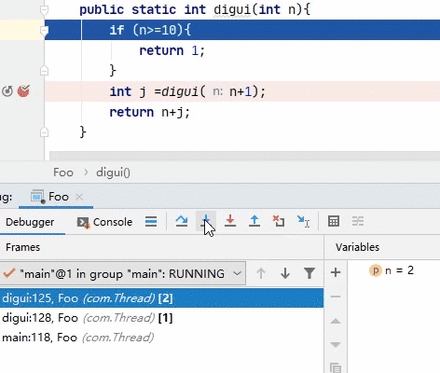Click the duplicate watch icon

coord(336,368)
